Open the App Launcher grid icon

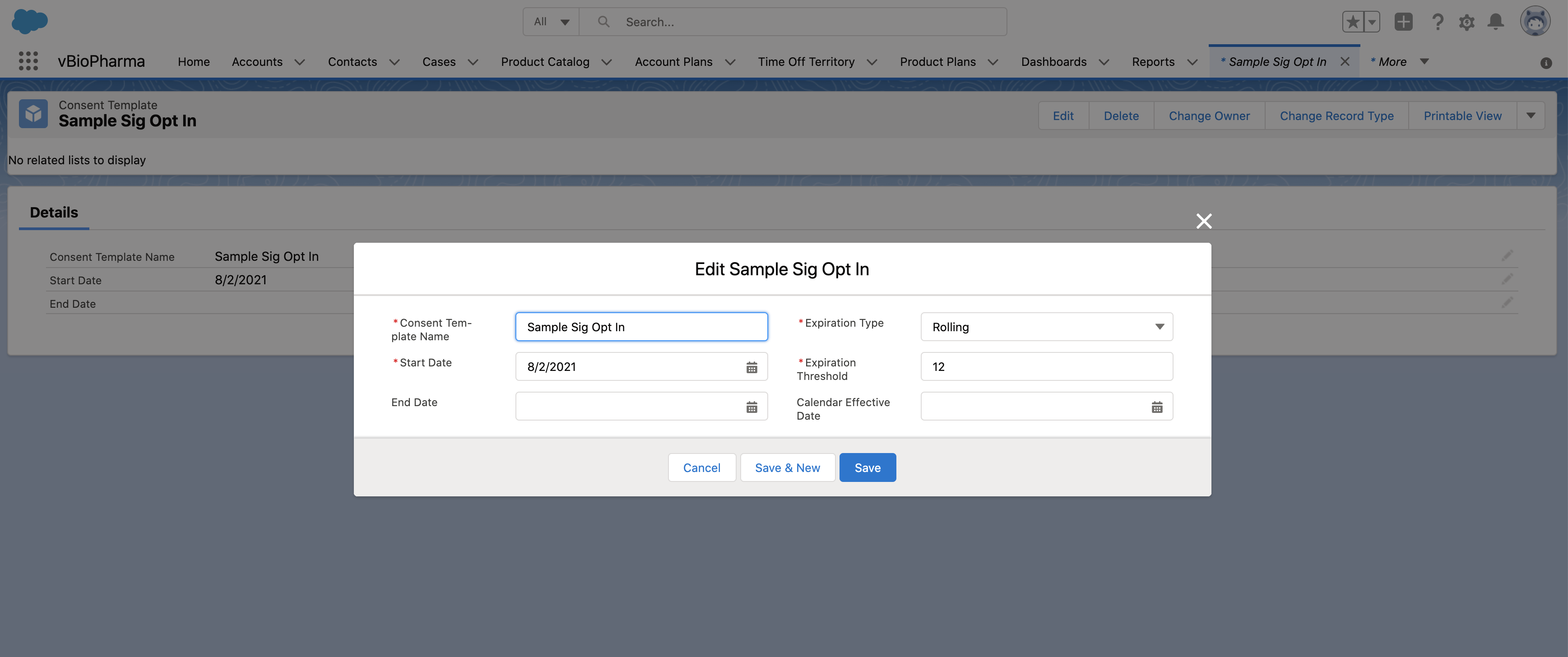pyautogui.click(x=28, y=61)
